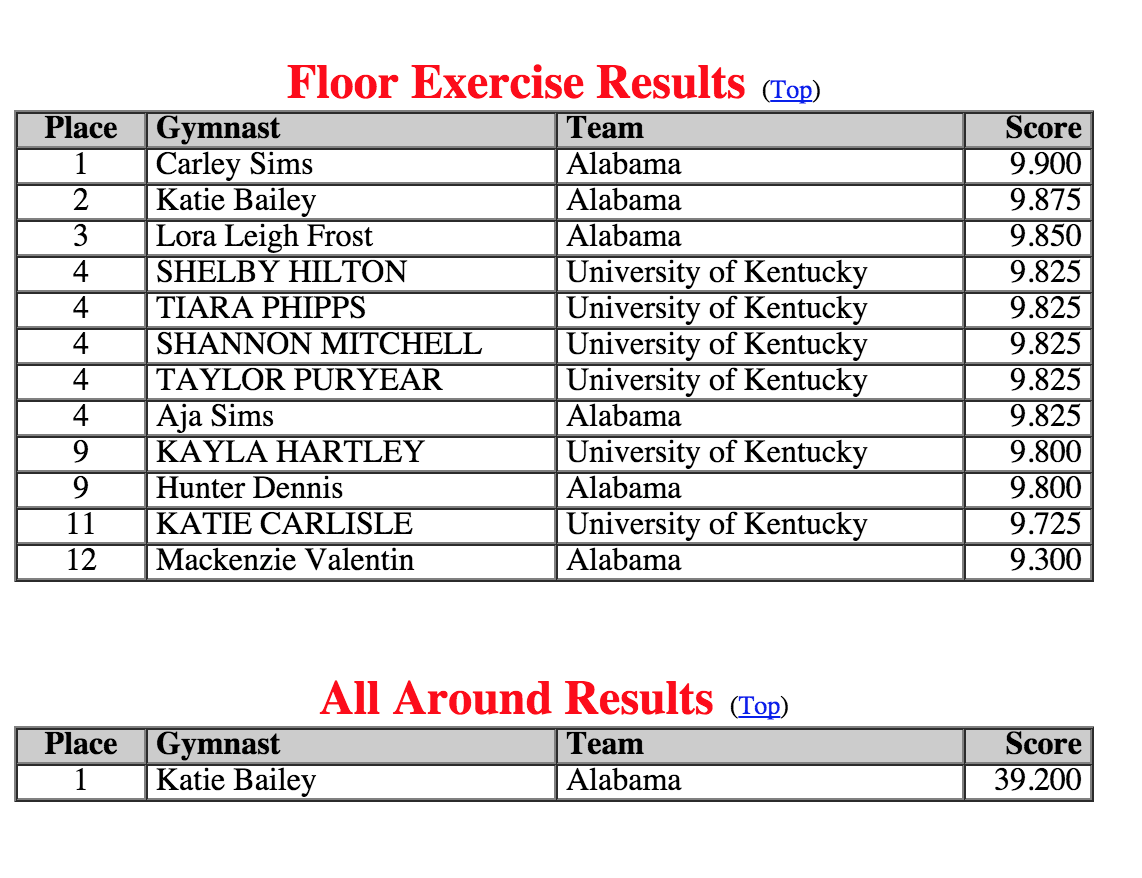Click the 9.900 floor score
The image size is (1142, 878).
1044,165
